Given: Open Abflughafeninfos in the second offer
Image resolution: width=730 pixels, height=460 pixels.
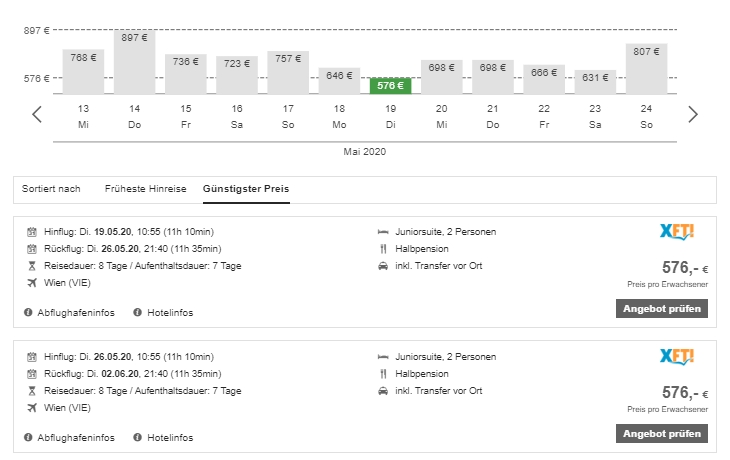Looking at the screenshot, I should (x=75, y=438).
